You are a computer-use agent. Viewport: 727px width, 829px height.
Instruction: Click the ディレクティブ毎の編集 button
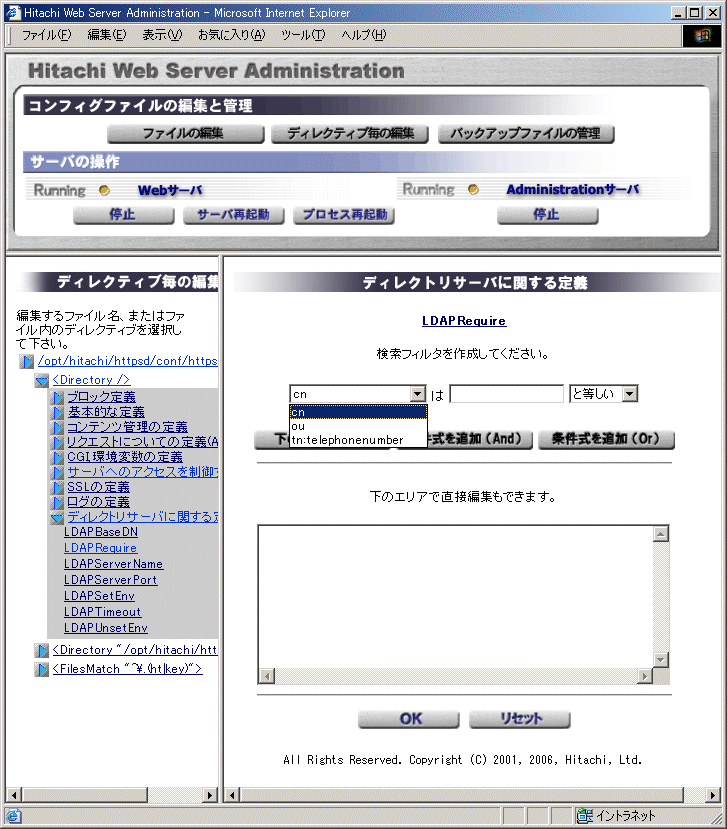[349, 134]
